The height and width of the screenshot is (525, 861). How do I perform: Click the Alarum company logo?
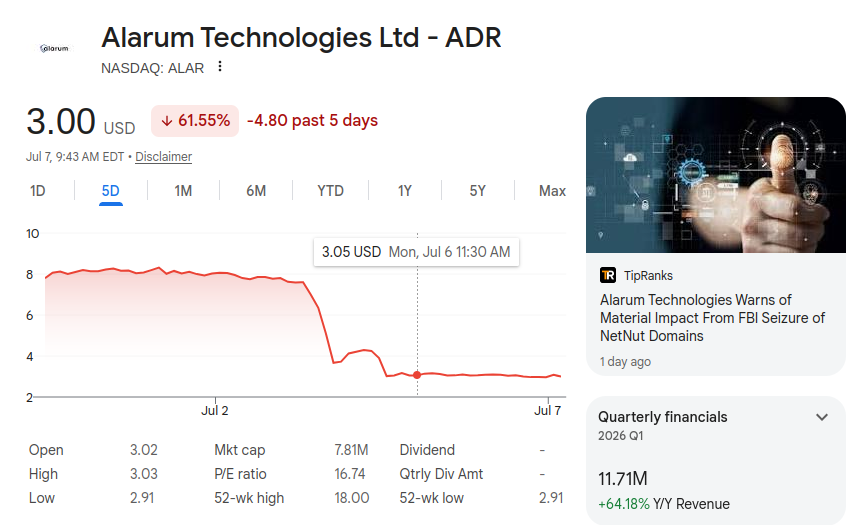[54, 48]
